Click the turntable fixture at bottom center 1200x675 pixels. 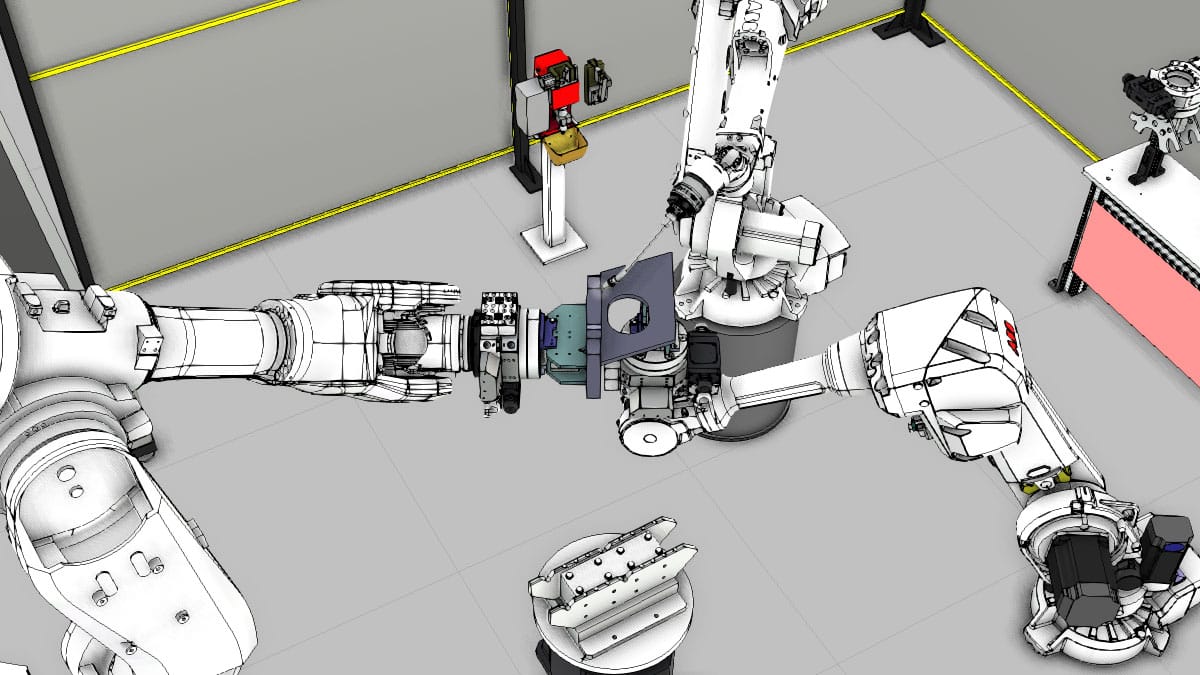612,590
